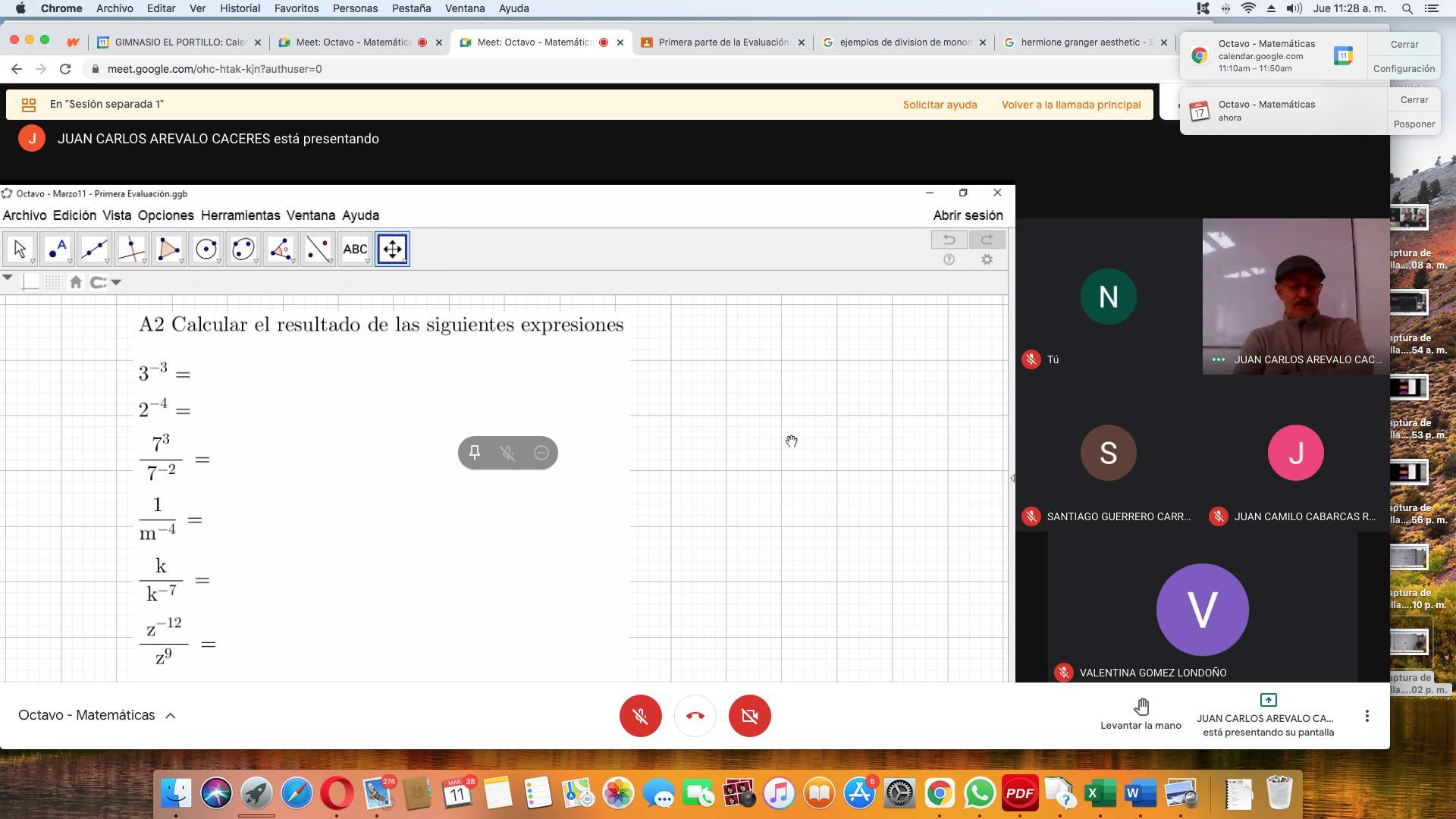Screen dimensions: 1456x819
Task: Open the Historial menu in the menu bar
Action: point(240,8)
